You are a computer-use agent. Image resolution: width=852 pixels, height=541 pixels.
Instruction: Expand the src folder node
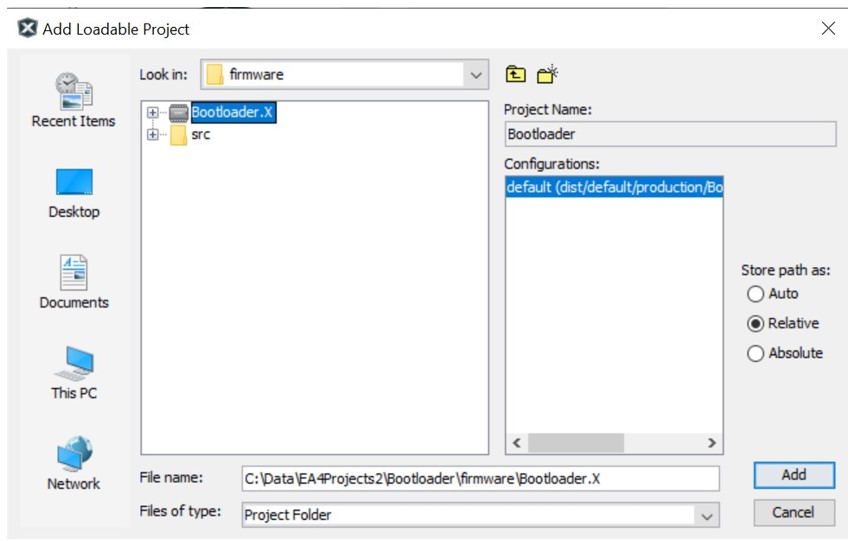pos(153,135)
